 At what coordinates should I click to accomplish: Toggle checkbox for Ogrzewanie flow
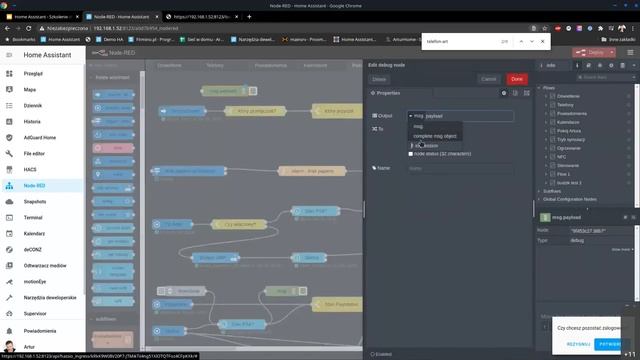[x=553, y=148]
